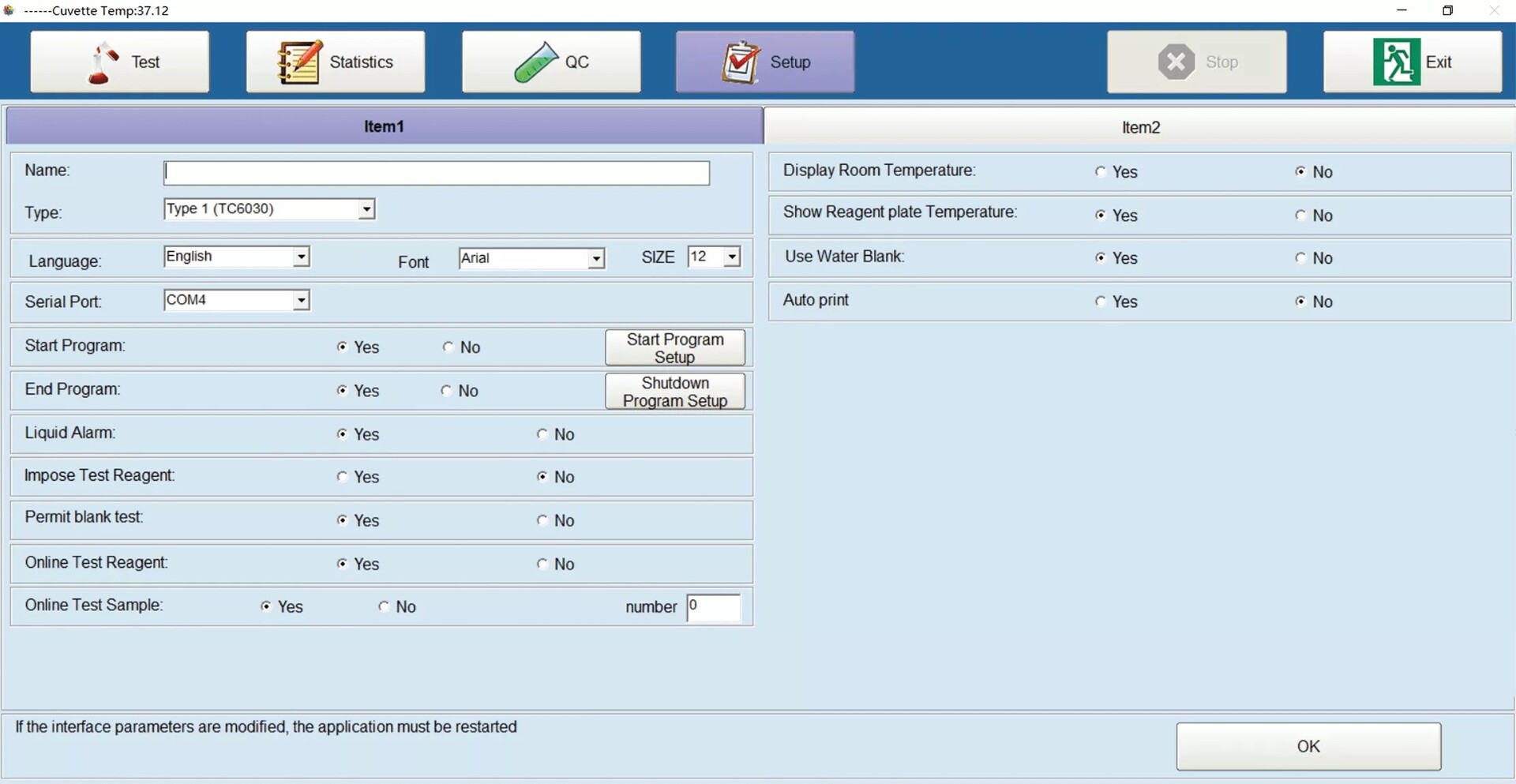Click the Stop X icon

(1176, 62)
